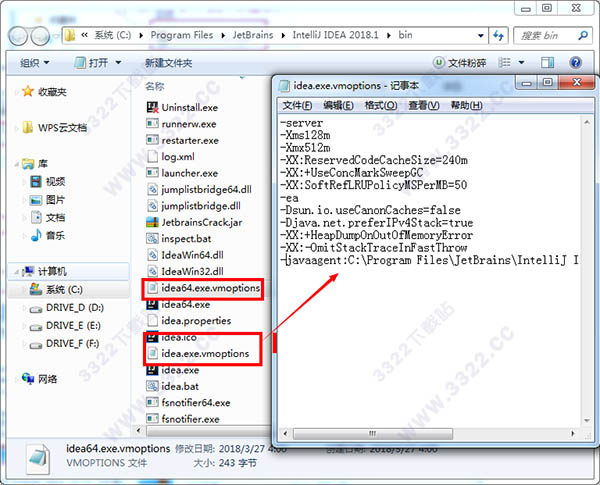Select the 系统 (C:) drive icon
This screenshot has height=485, width=600.
click(36, 289)
